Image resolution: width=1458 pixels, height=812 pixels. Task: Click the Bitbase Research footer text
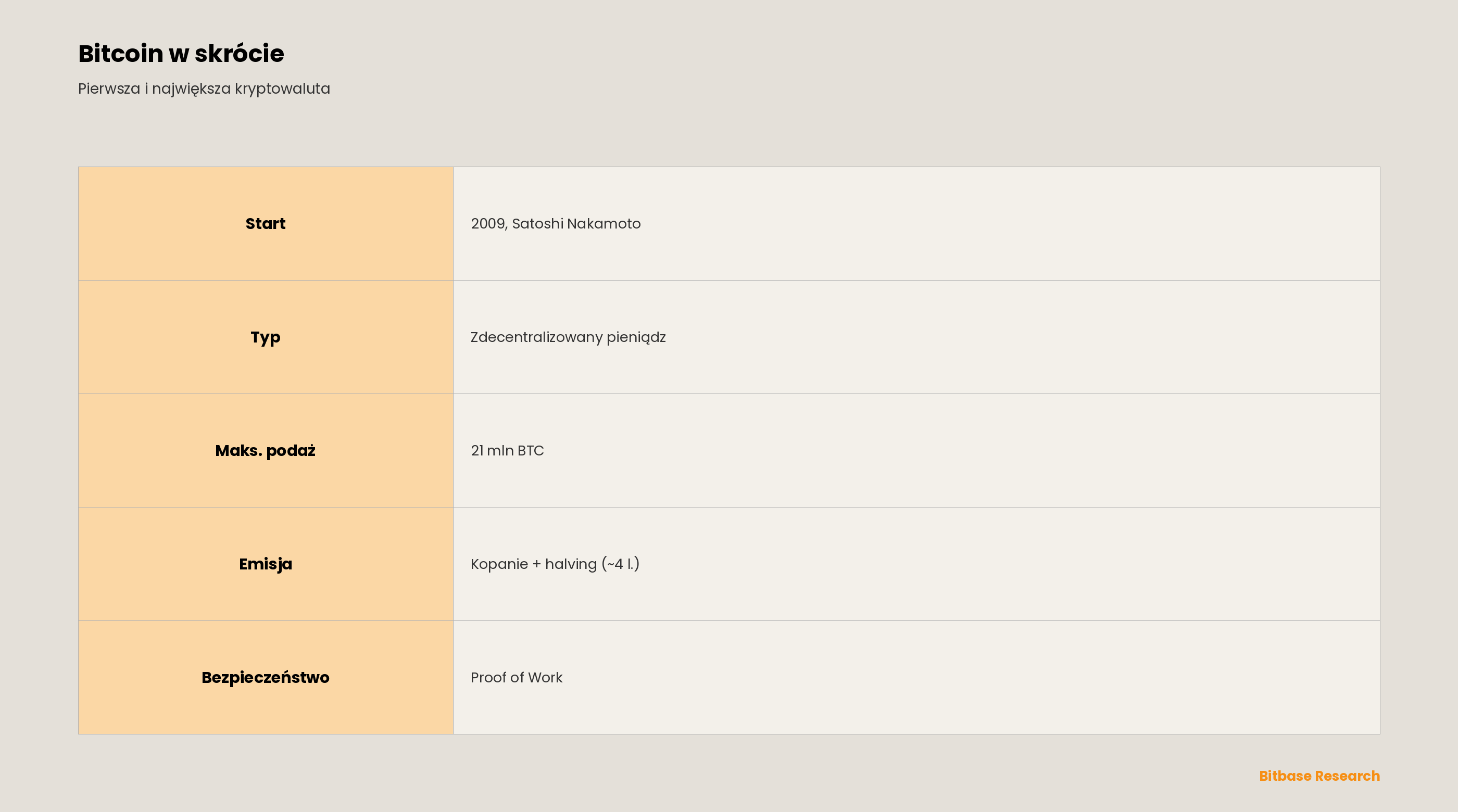click(x=1319, y=776)
